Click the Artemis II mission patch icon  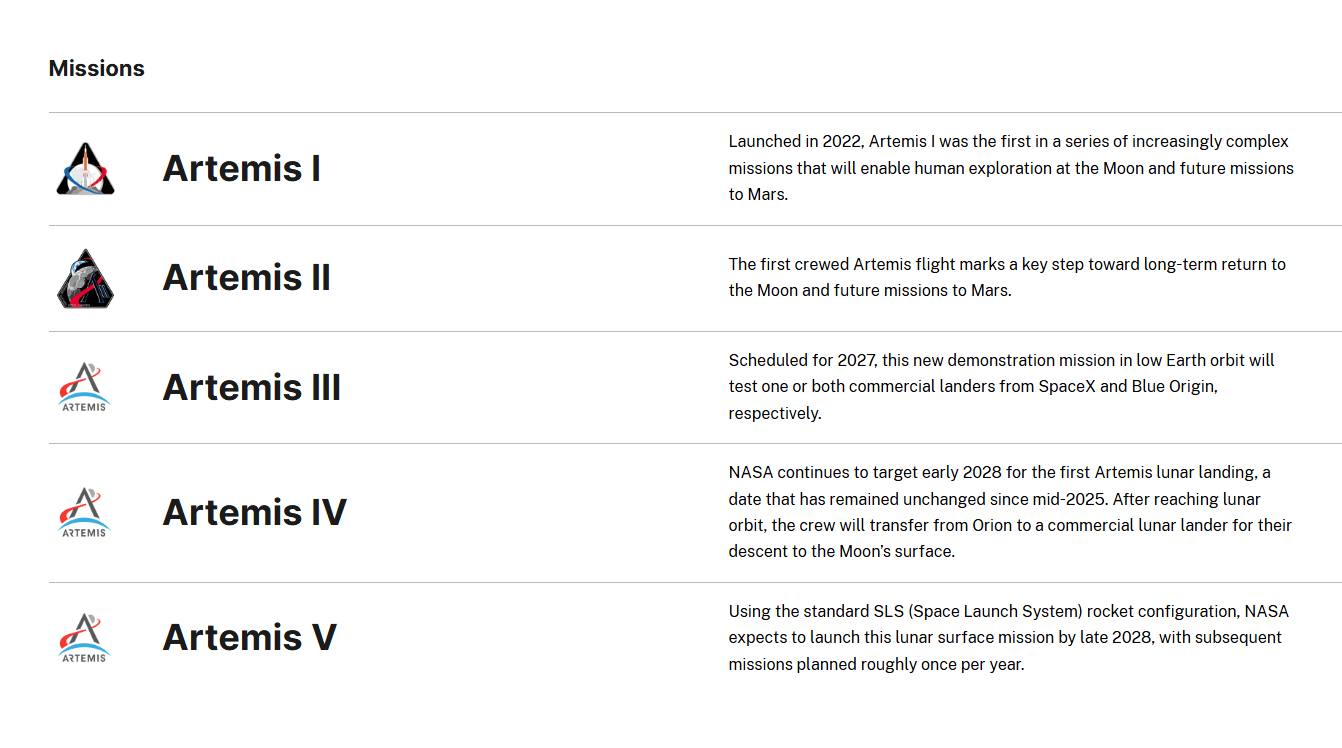[85, 278]
